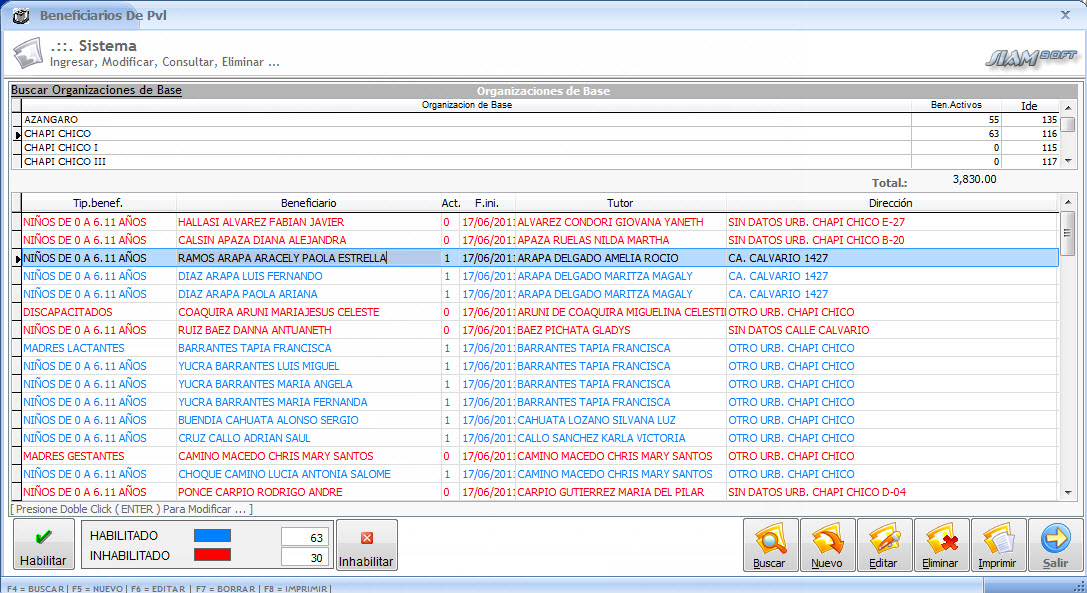
Task: Click the Inhabilitar red X button
Action: [366, 545]
